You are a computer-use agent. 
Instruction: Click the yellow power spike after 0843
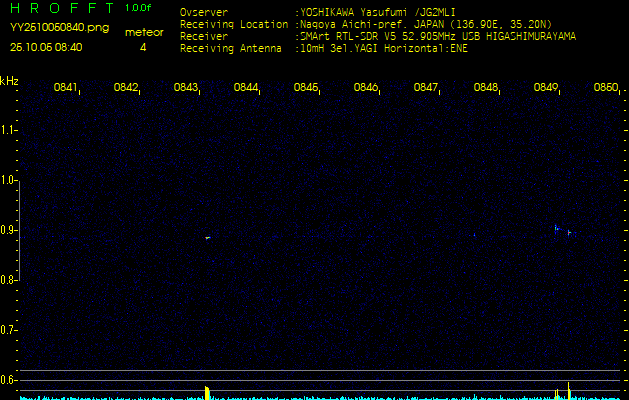pyautogui.click(x=207, y=393)
